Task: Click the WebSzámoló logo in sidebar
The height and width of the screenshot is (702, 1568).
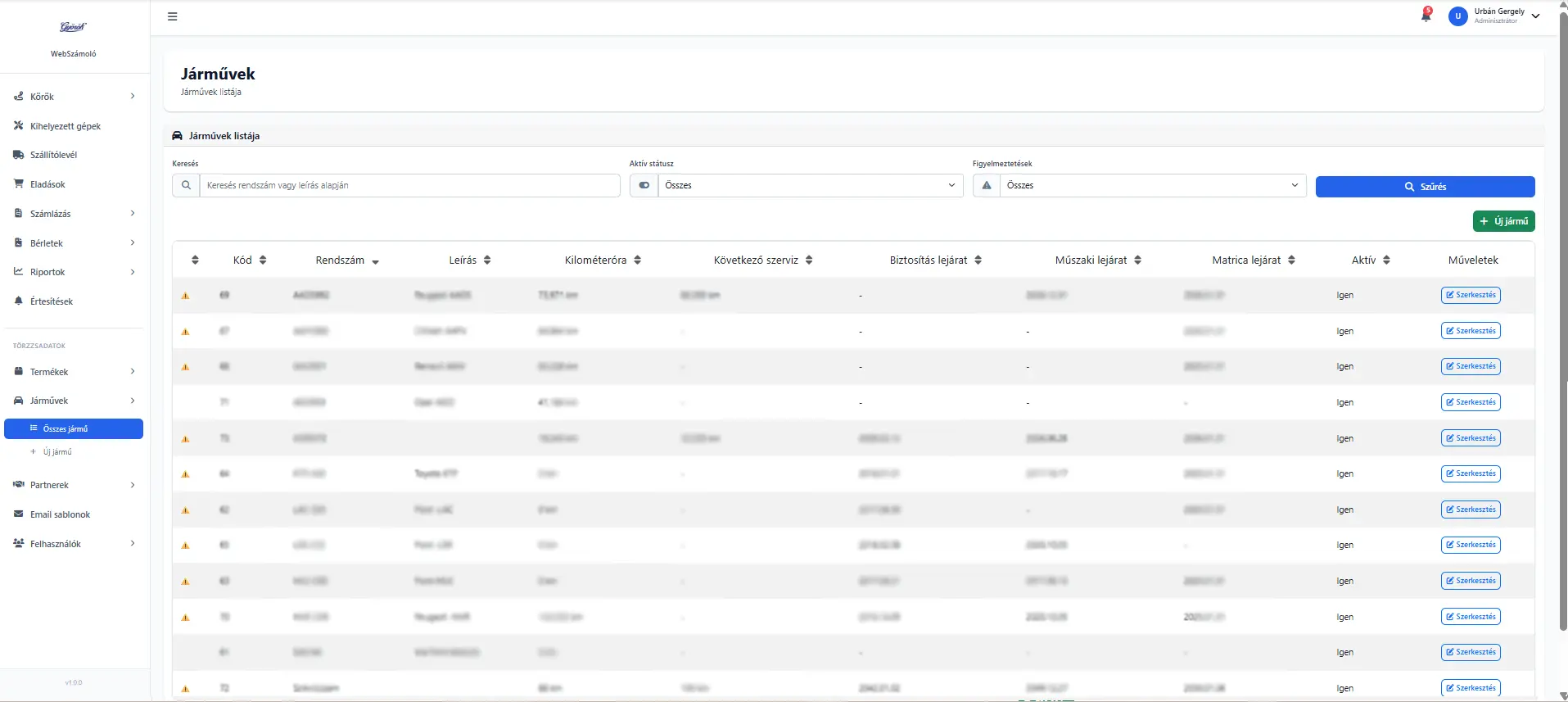Action: (x=73, y=27)
